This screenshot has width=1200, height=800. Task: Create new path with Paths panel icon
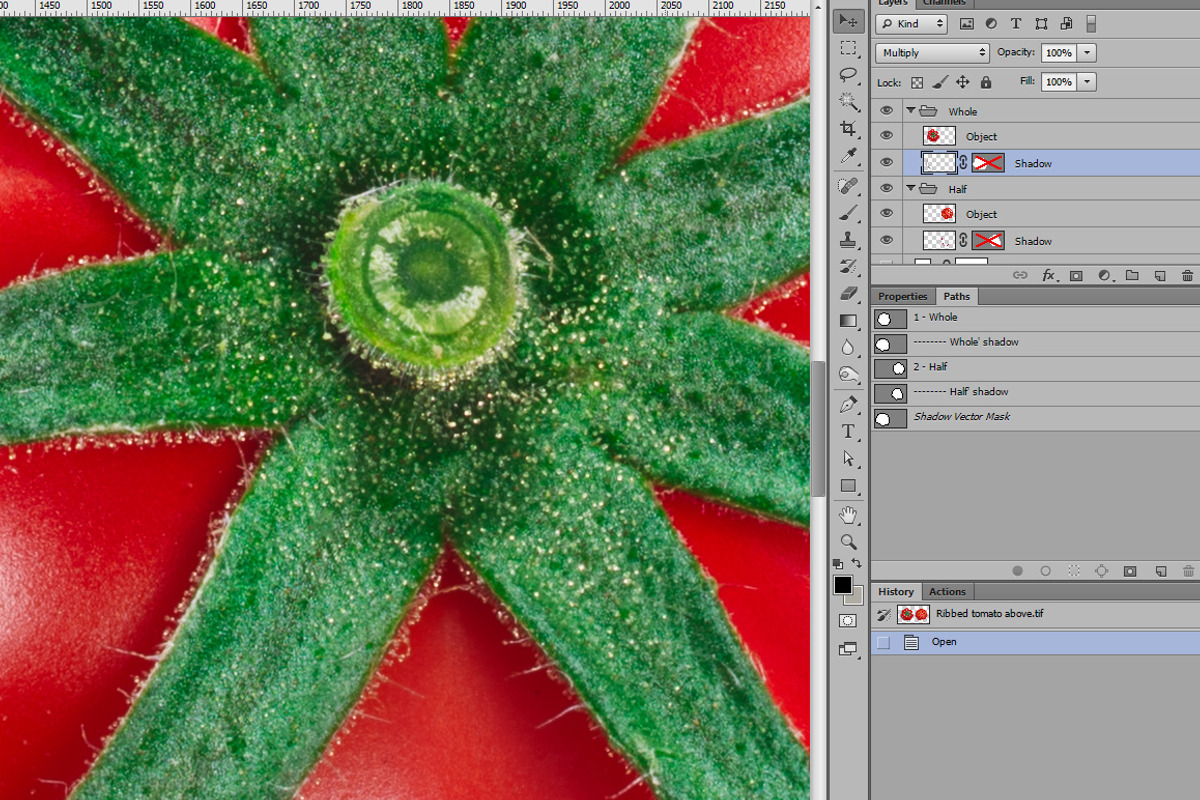(x=1161, y=571)
